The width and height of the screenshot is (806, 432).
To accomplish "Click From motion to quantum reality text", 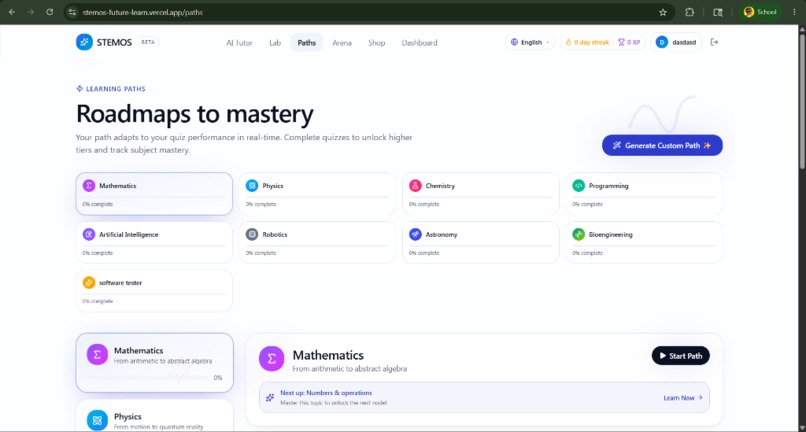I will click(158, 427).
